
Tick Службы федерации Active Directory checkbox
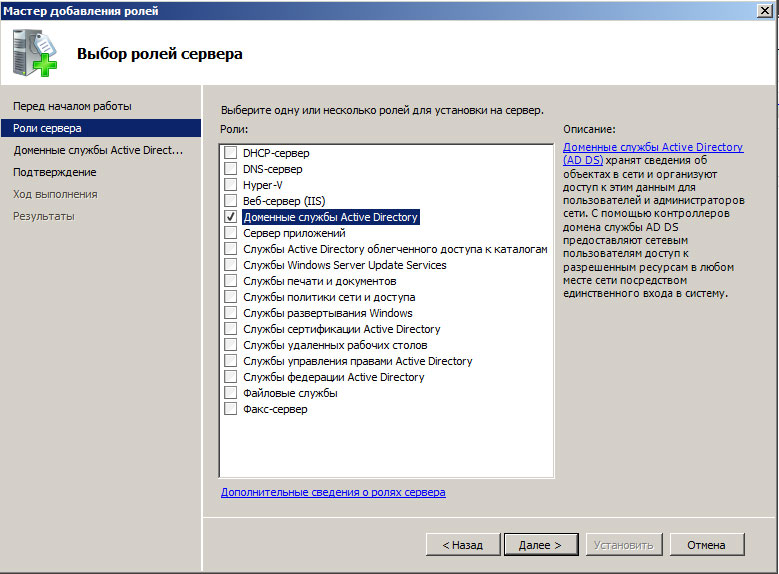point(230,377)
